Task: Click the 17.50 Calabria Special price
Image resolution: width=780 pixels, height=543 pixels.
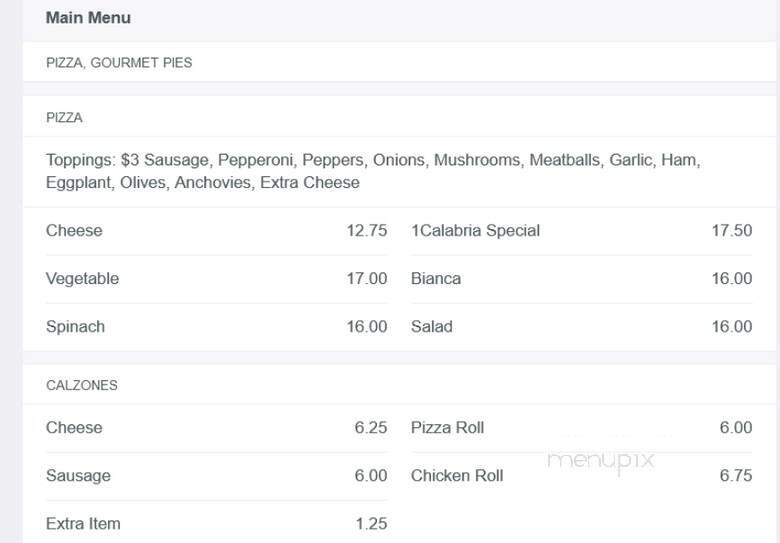Action: pyautogui.click(x=731, y=231)
